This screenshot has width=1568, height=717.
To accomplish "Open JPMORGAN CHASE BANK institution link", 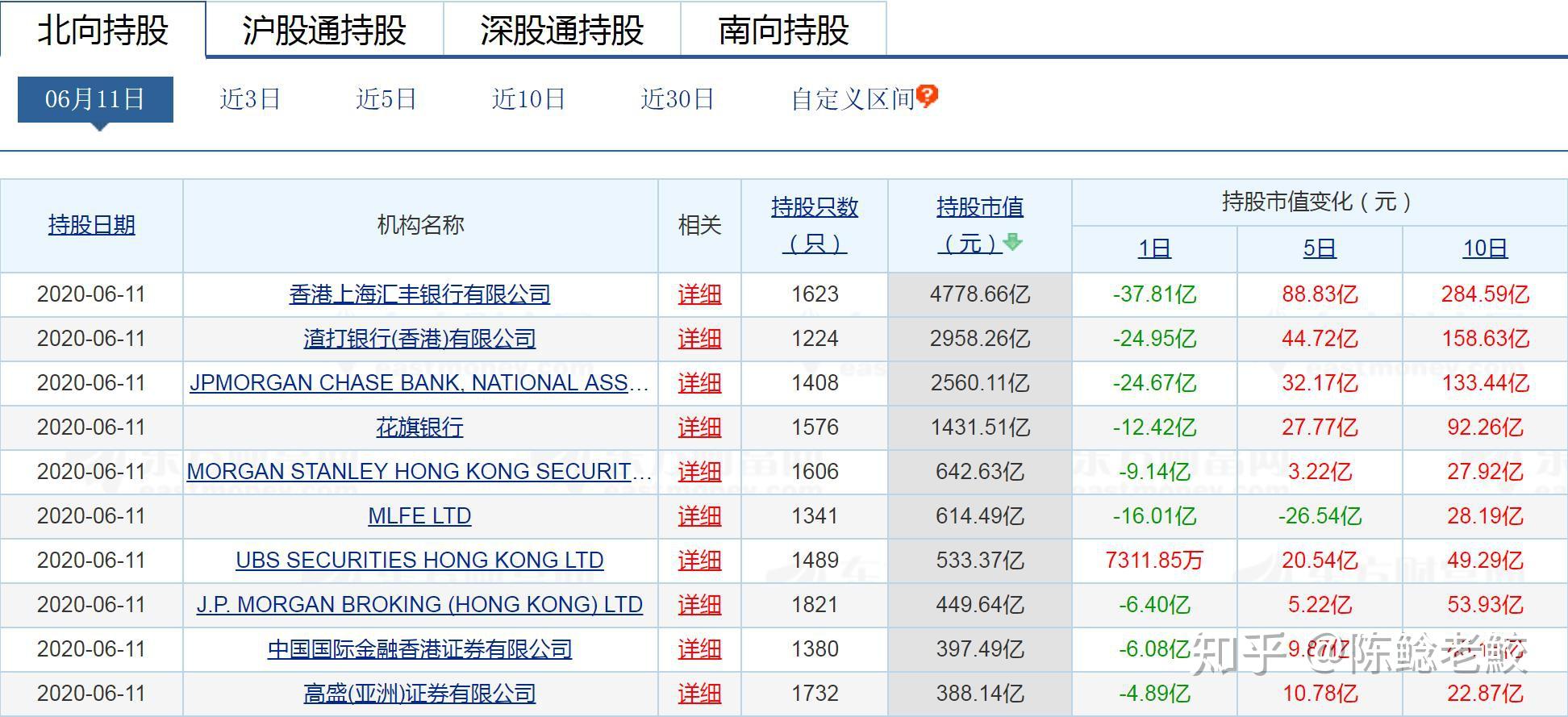I will tap(419, 383).
